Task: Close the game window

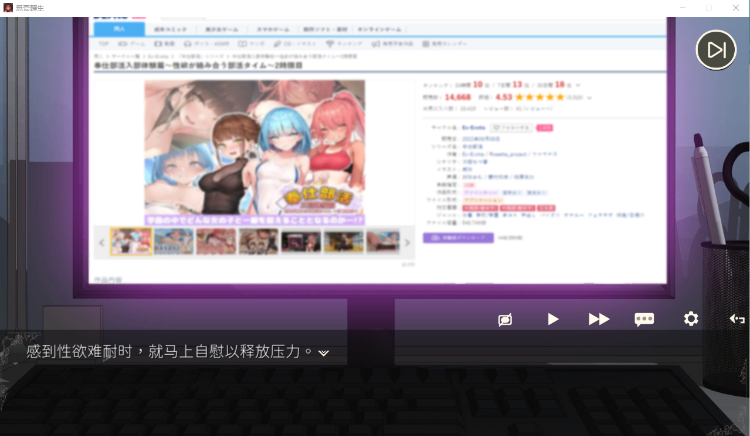Action: (736, 8)
